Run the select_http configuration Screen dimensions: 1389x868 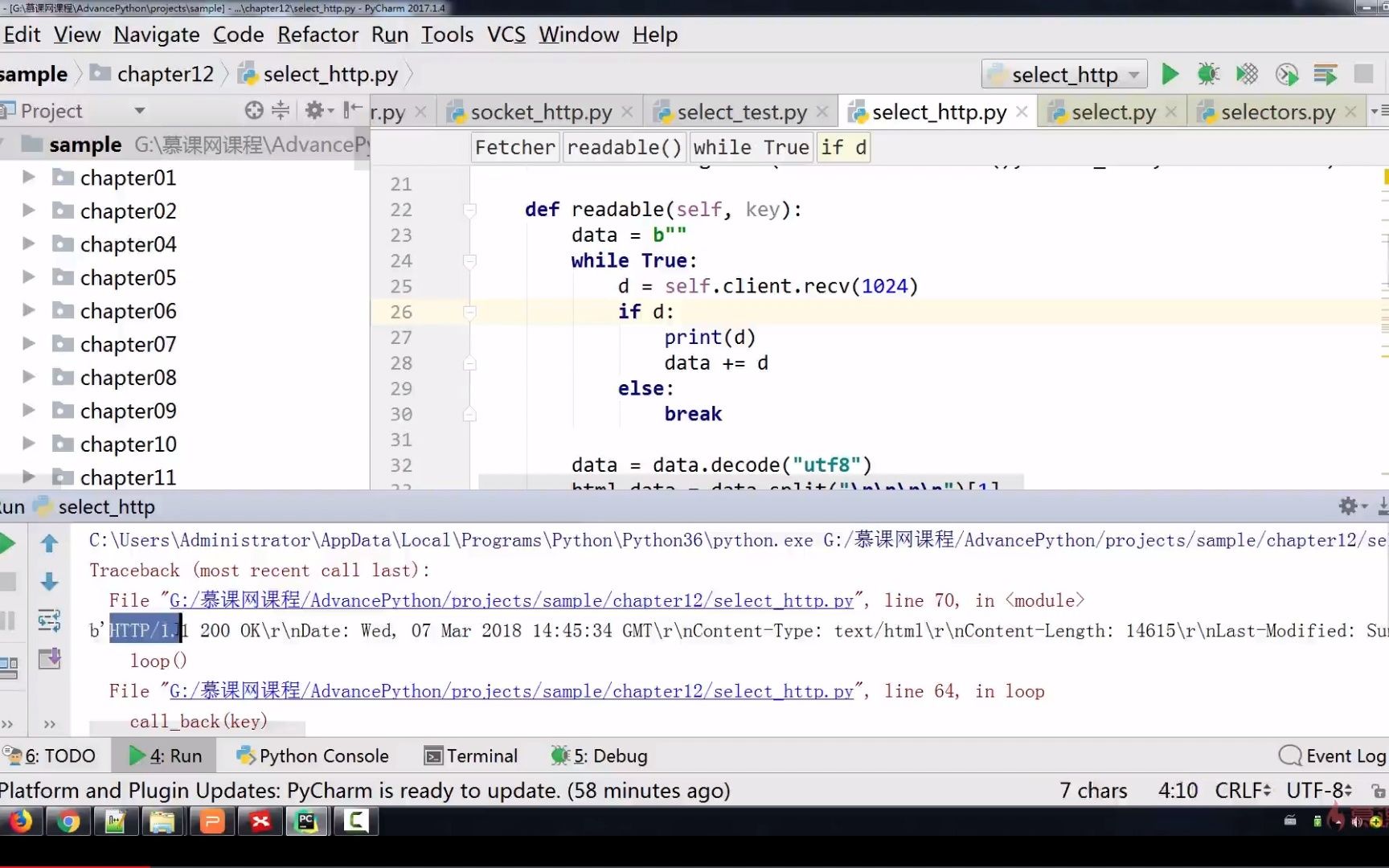pos(1170,73)
